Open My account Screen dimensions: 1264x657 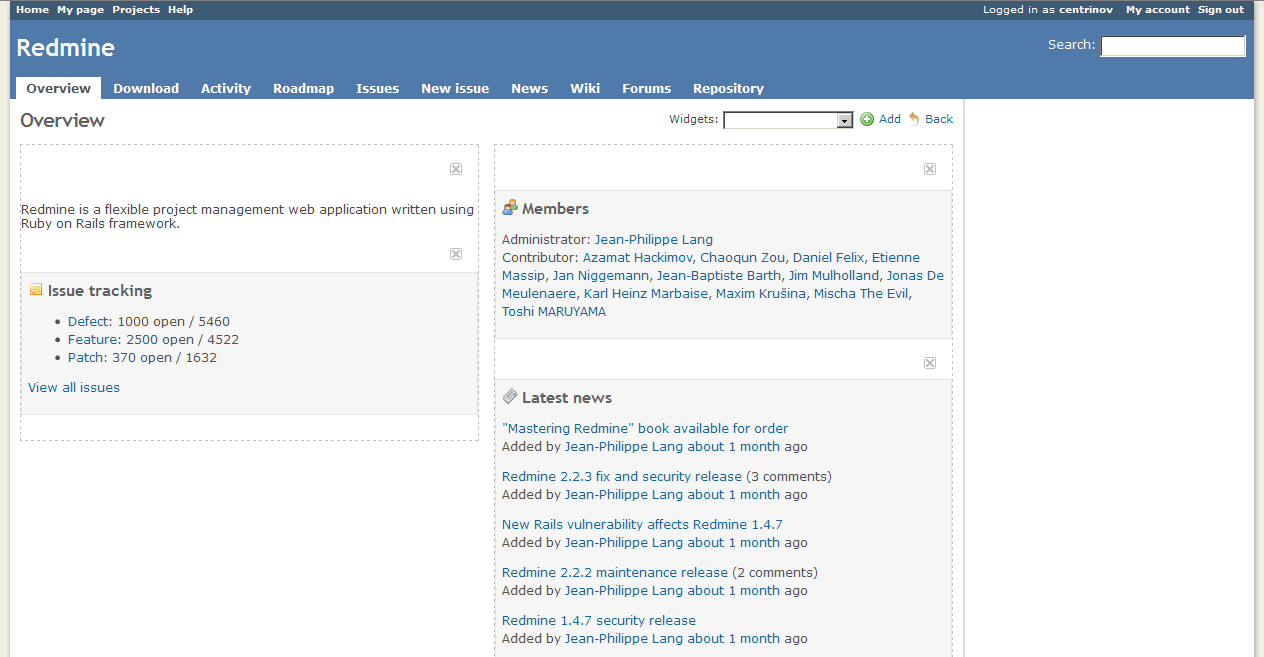pyautogui.click(x=1158, y=10)
